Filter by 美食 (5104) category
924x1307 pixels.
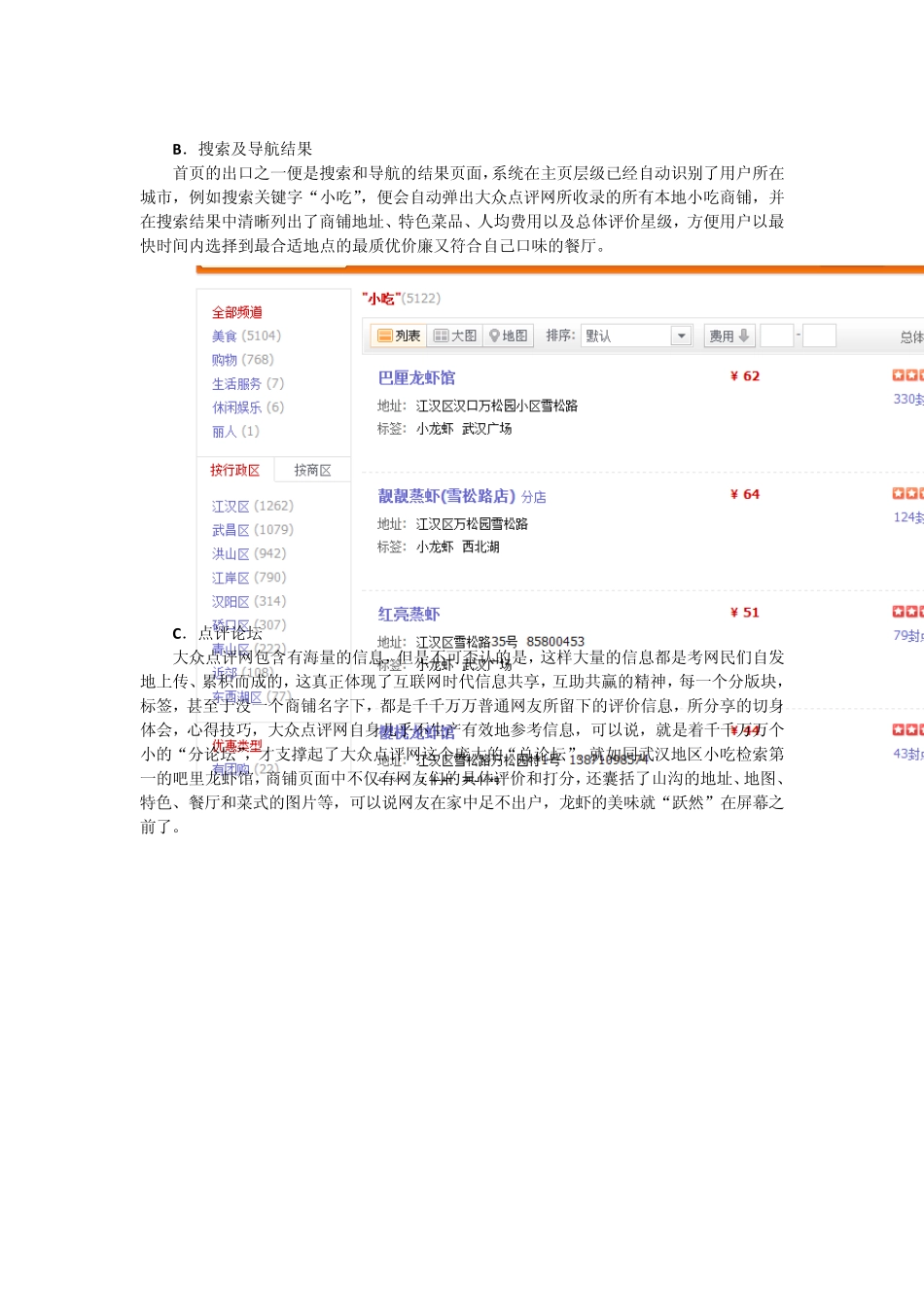246,336
